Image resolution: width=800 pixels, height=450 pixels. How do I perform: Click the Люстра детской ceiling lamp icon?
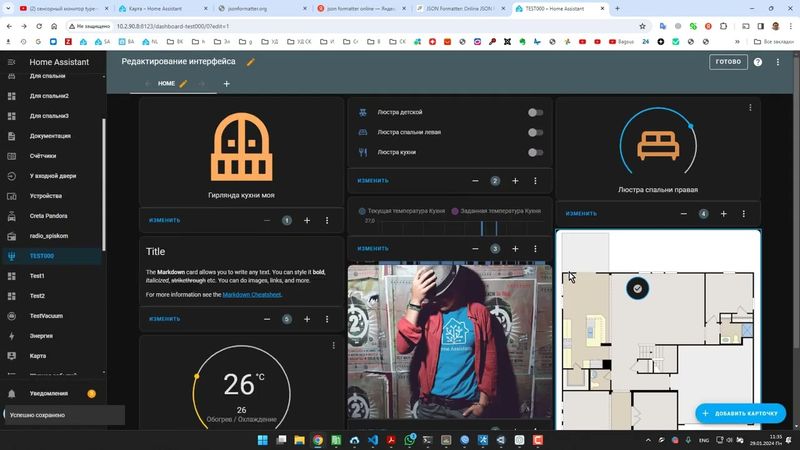point(363,112)
